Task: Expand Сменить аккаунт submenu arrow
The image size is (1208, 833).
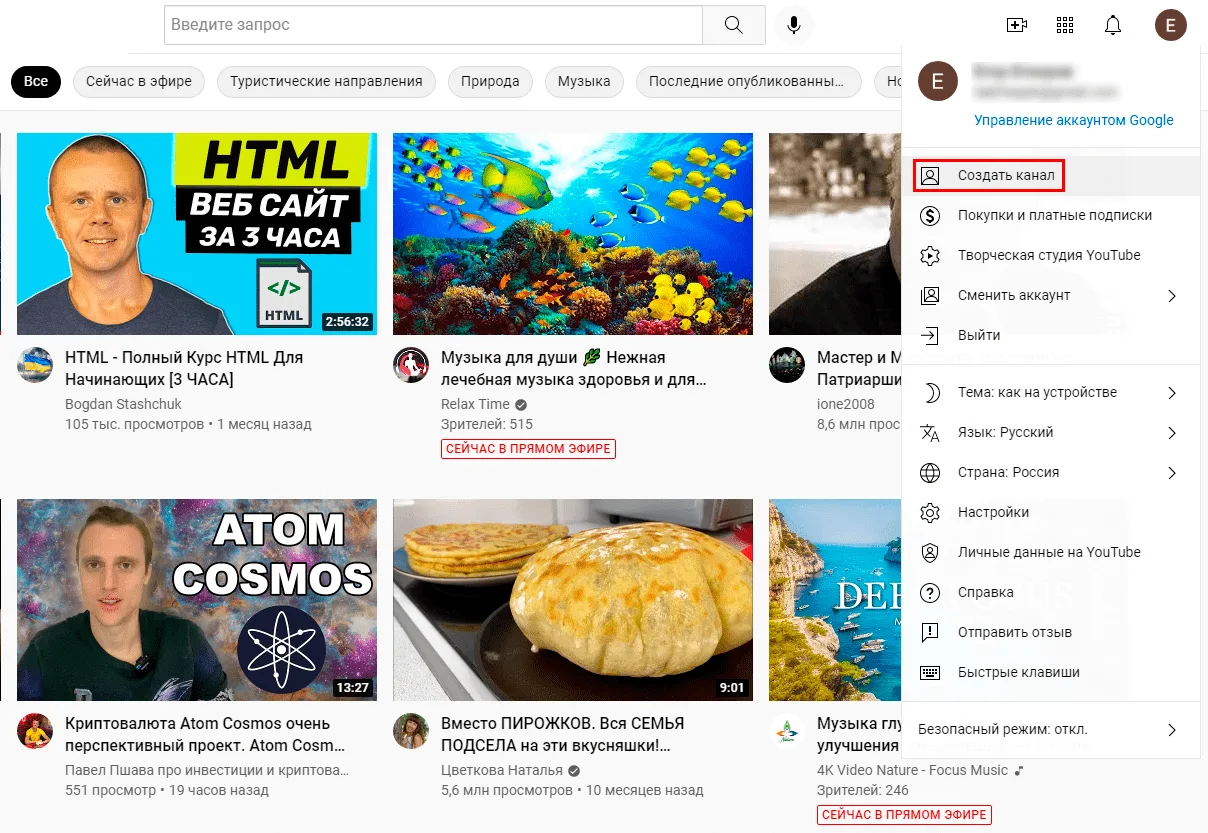Action: 1172,296
